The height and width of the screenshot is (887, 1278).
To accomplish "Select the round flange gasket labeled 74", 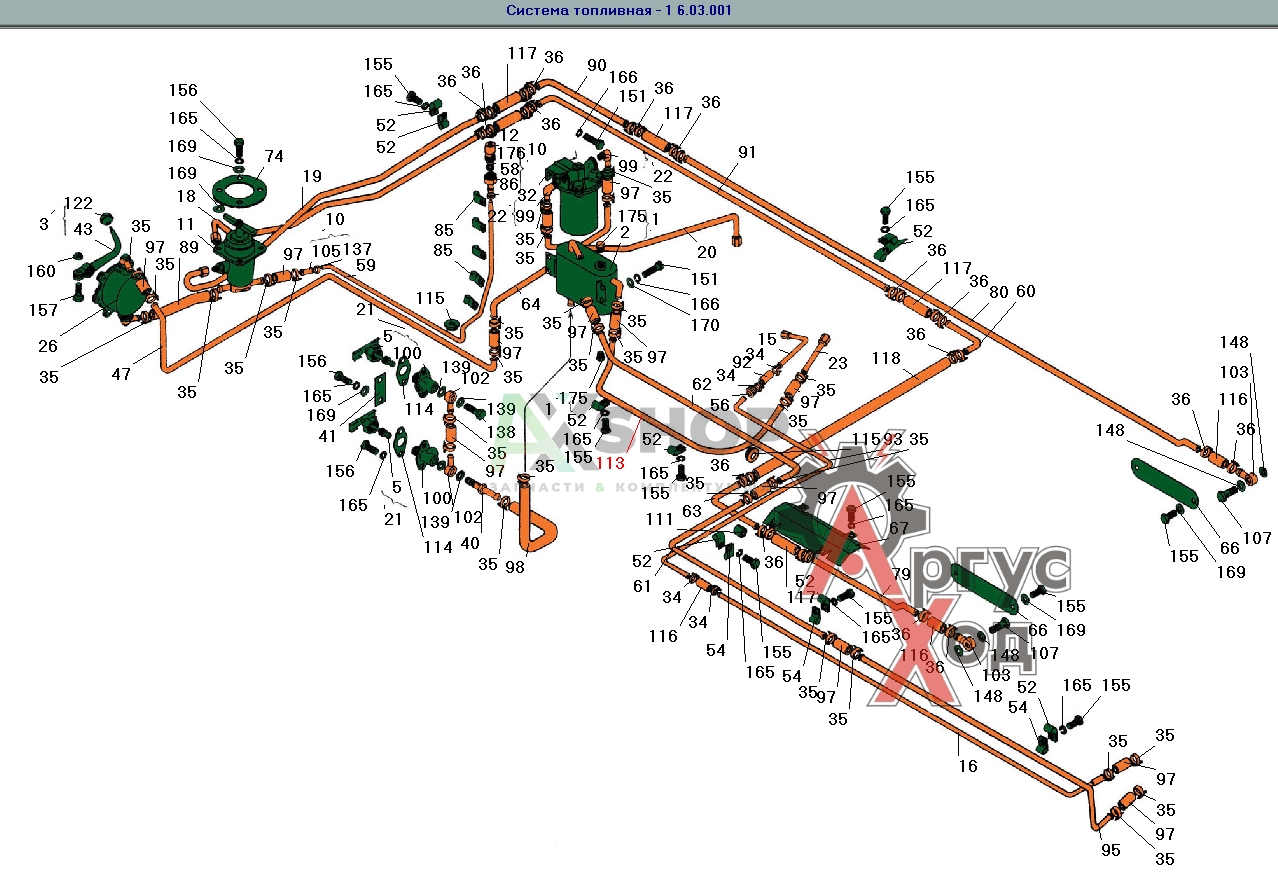I will click(238, 193).
